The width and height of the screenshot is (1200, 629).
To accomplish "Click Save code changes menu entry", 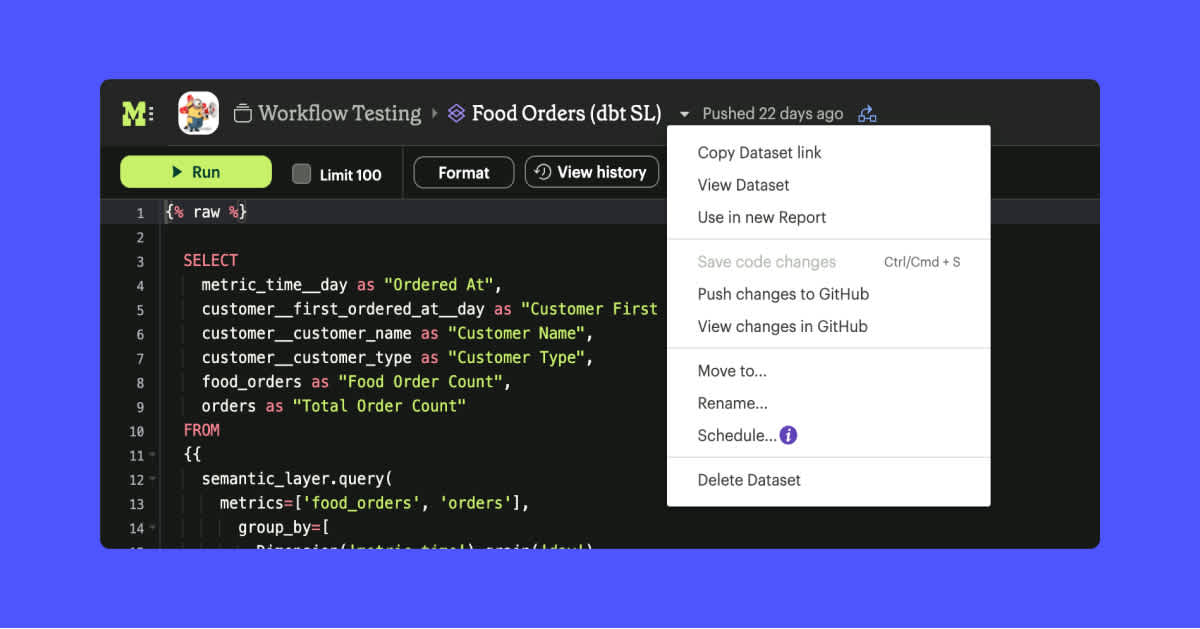I will 767,262.
